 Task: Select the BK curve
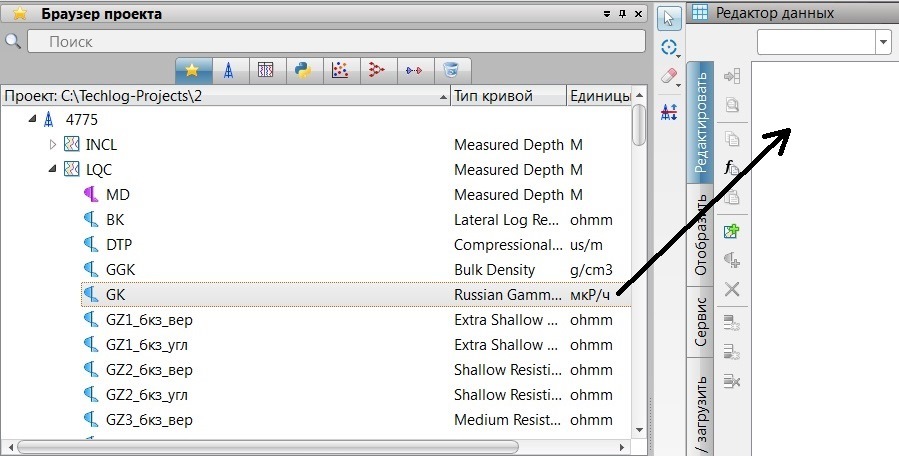pos(115,220)
